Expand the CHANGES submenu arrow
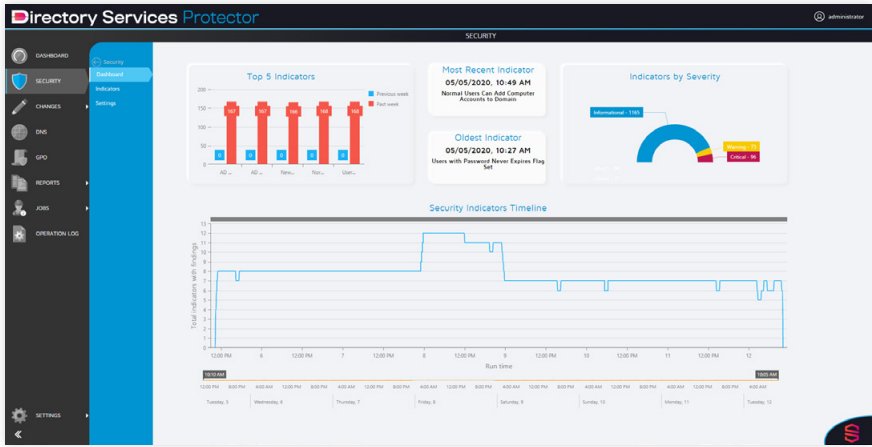This screenshot has width=872, height=447. pyautogui.click(x=87, y=106)
